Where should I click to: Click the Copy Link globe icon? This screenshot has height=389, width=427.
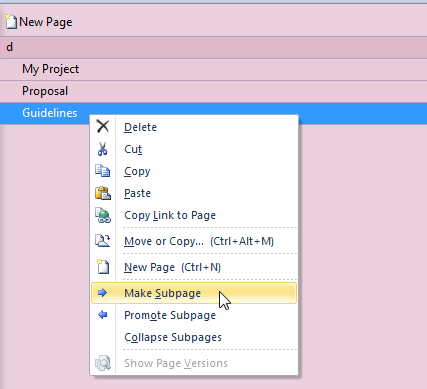click(103, 215)
